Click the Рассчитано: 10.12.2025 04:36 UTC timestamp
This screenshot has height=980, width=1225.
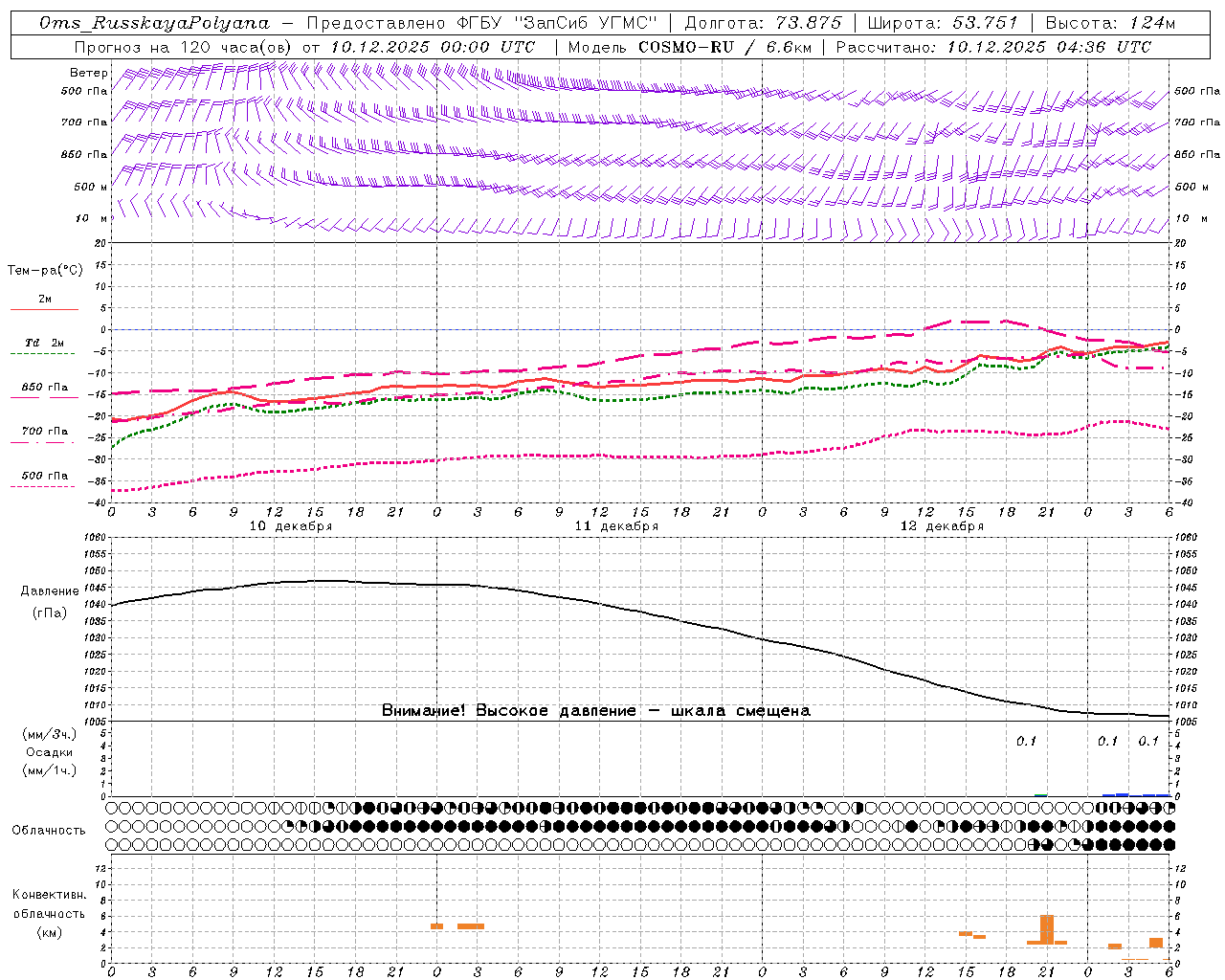point(993,47)
